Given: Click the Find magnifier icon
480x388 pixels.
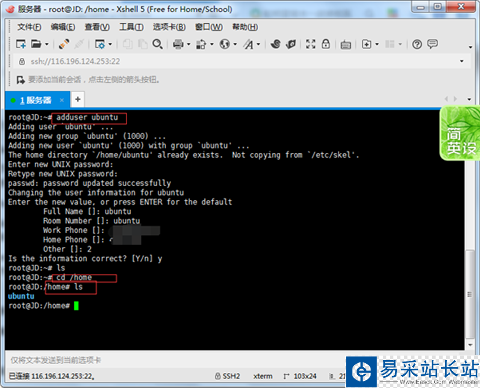Looking at the screenshot, I should (157, 44).
